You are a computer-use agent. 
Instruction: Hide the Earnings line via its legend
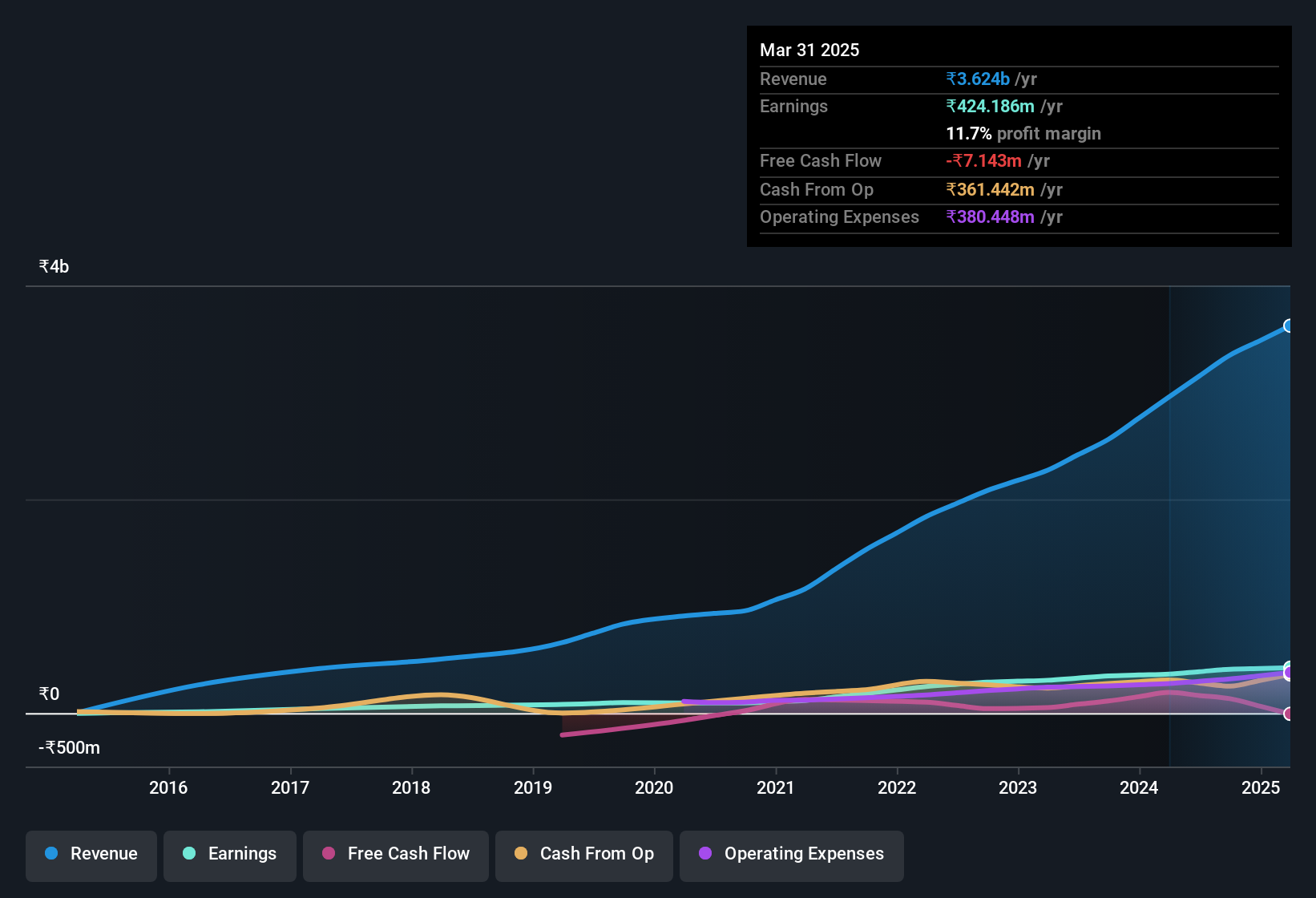tap(230, 854)
